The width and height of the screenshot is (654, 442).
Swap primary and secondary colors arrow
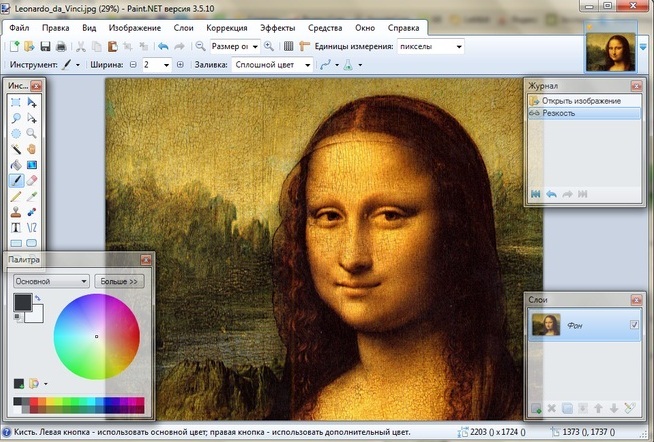point(38,298)
